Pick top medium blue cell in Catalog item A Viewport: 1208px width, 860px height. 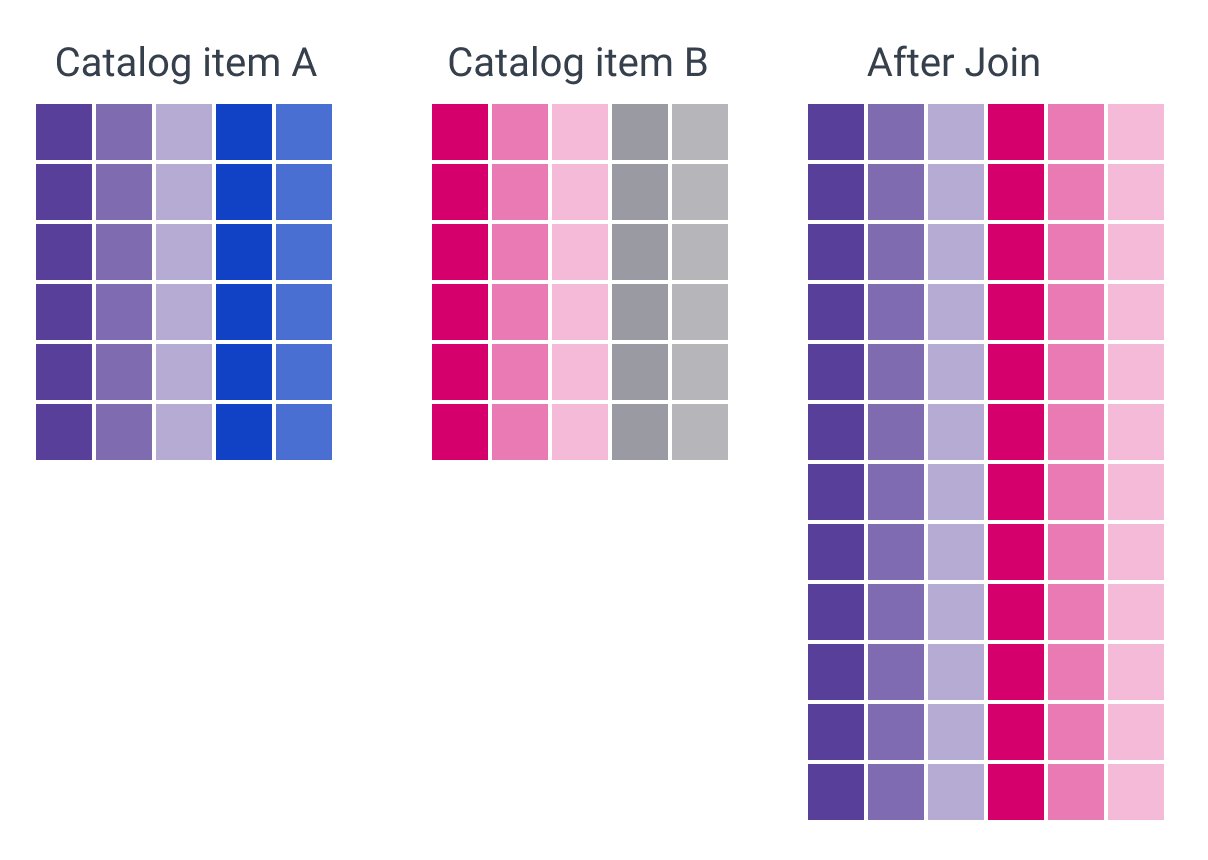(x=304, y=132)
